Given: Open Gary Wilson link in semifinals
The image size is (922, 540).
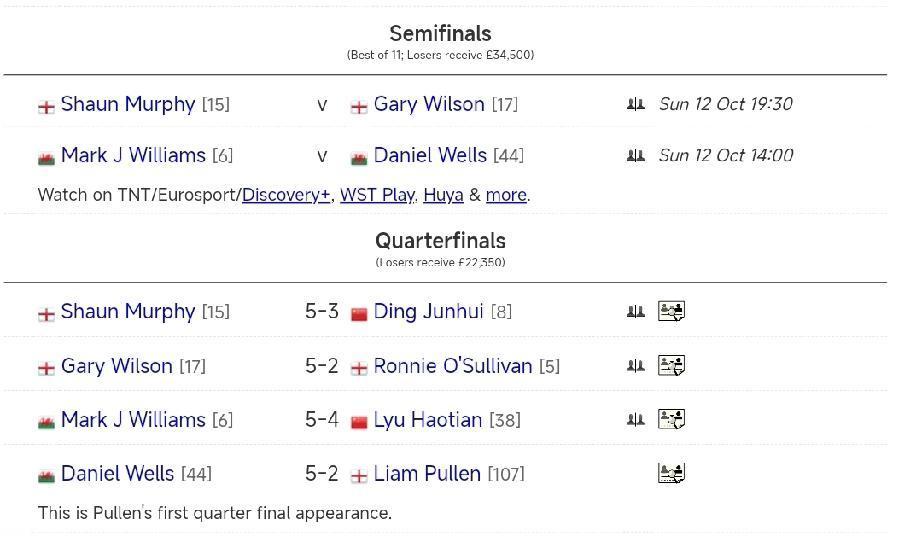Looking at the screenshot, I should click(428, 104).
